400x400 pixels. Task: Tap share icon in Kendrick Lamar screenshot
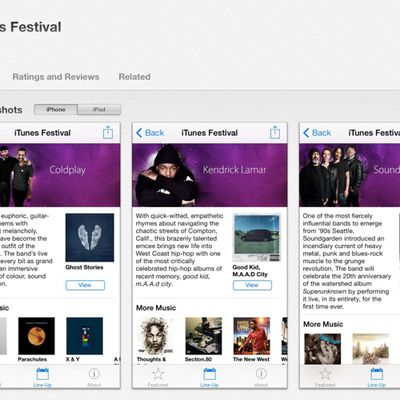pyautogui.click(x=275, y=132)
